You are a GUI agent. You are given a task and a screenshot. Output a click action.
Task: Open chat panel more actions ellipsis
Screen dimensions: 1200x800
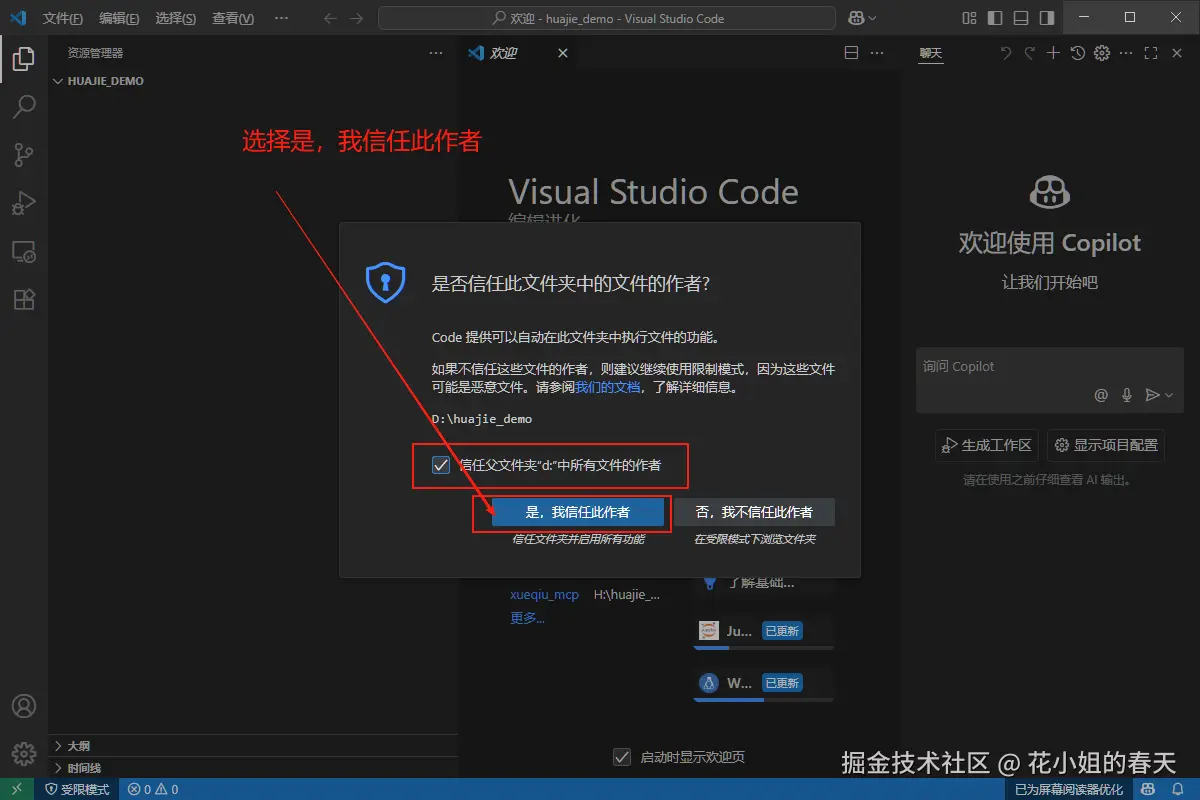(x=1127, y=53)
